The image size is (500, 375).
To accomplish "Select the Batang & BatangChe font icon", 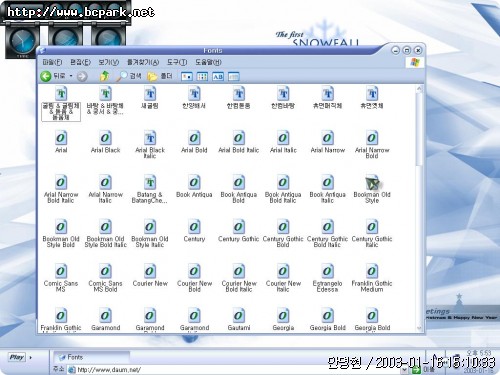I will (x=150, y=182).
